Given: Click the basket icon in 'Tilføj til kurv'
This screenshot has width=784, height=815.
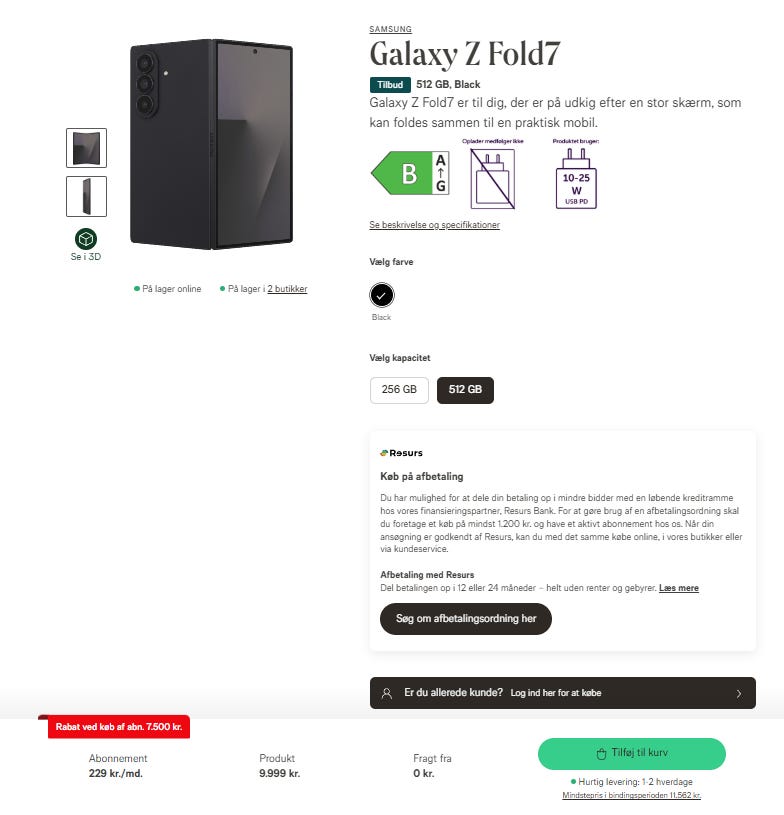Looking at the screenshot, I should coord(601,754).
